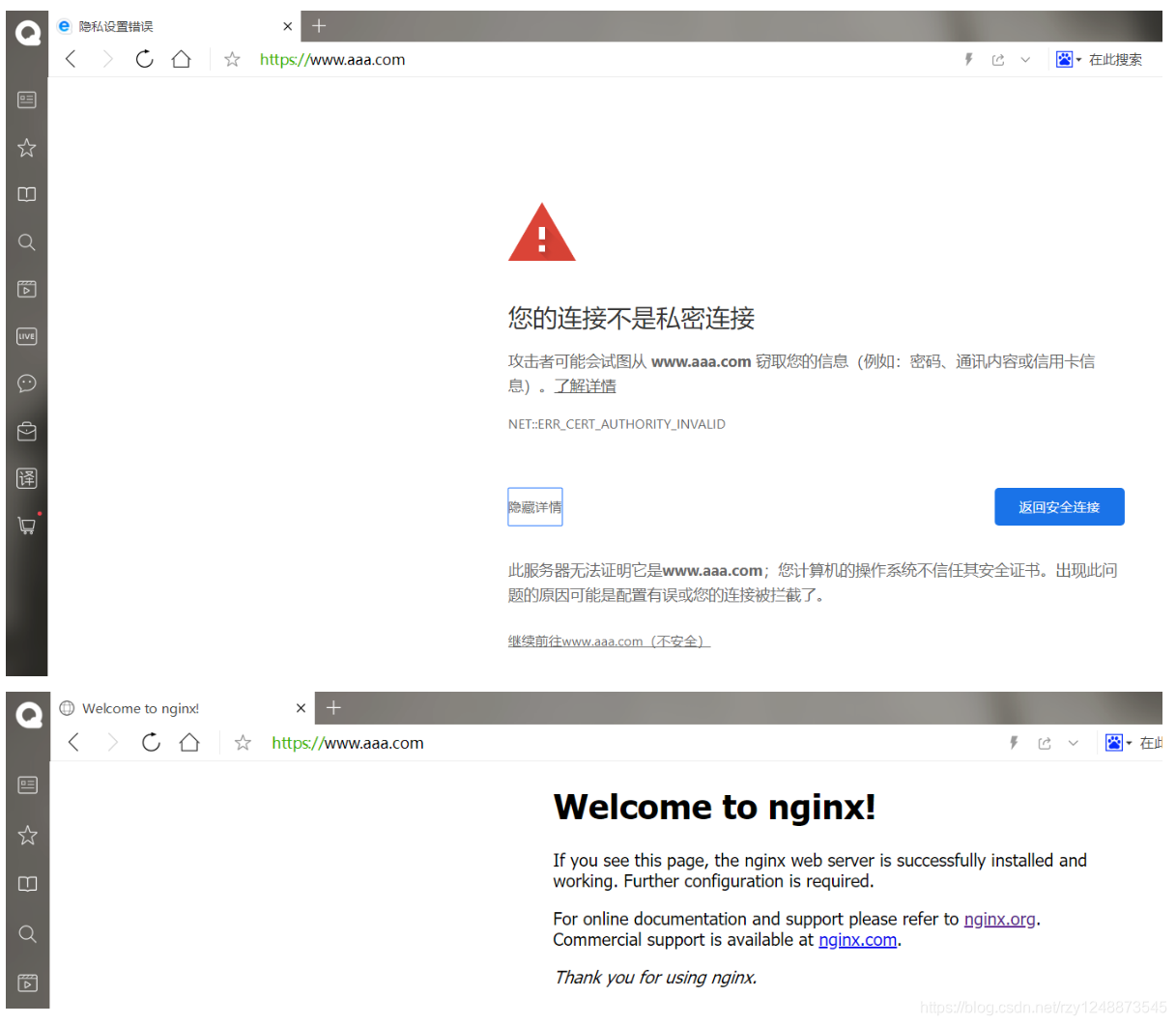
Task: Open search magnifier in top sidebar
Action: click(x=27, y=242)
